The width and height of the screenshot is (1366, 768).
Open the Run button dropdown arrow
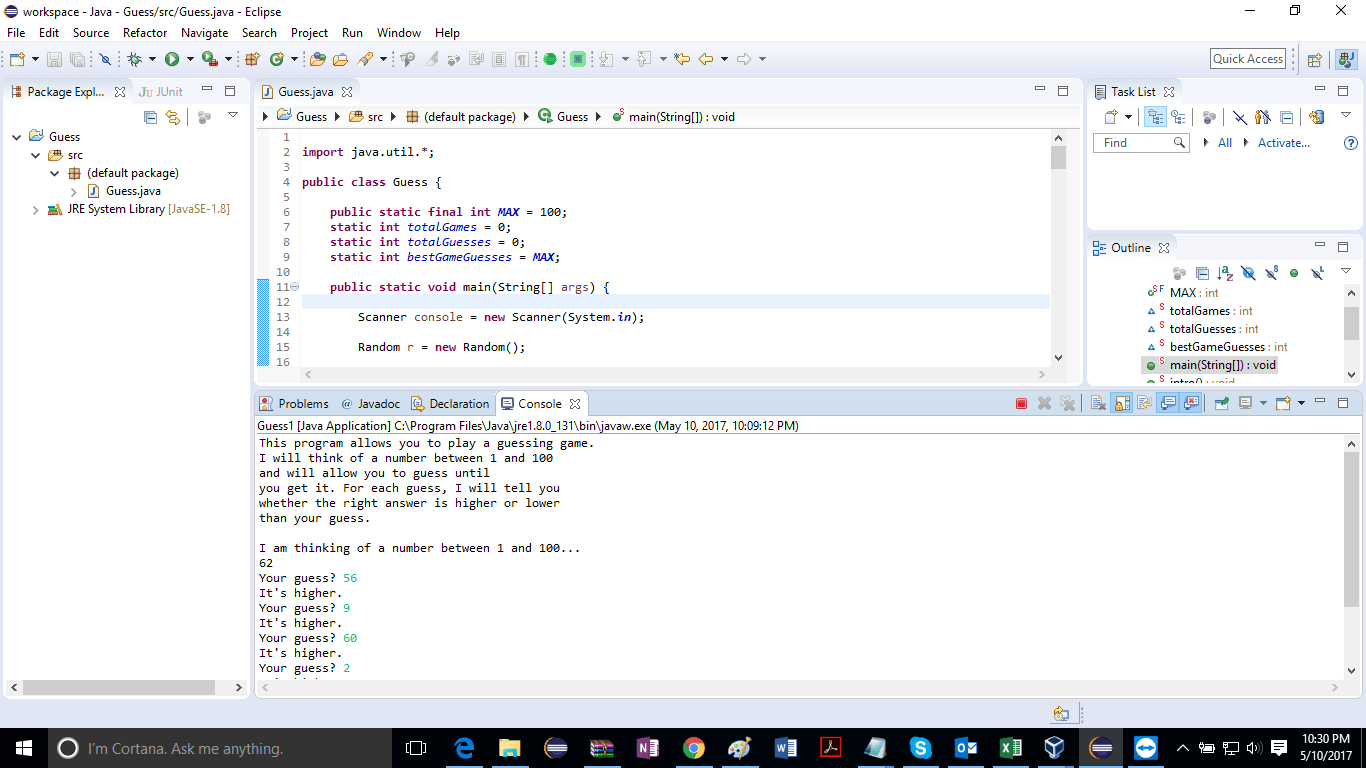point(188,59)
